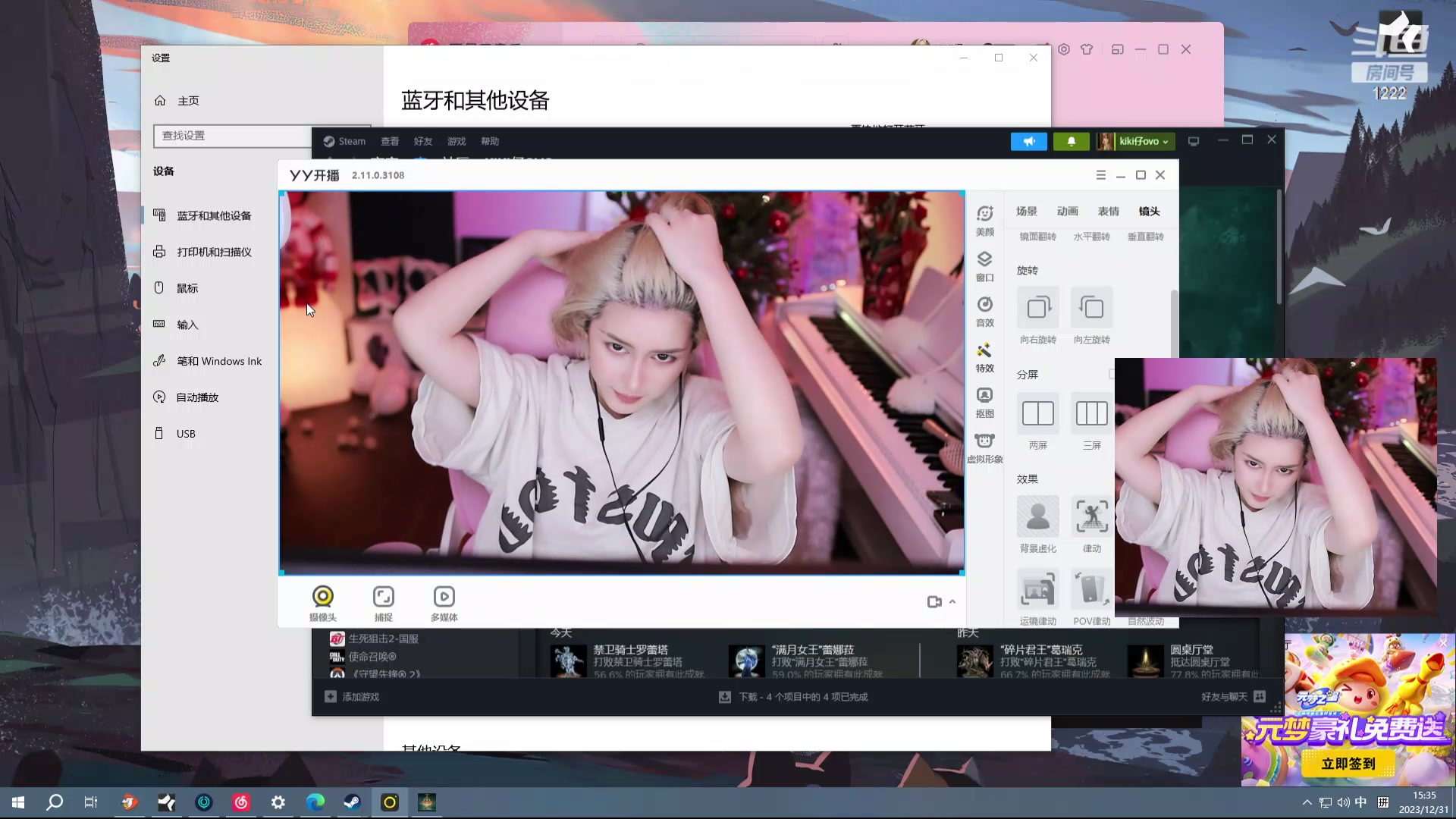Apply the 律动 rhythm effect
Image resolution: width=1456 pixels, height=819 pixels.
click(x=1091, y=516)
